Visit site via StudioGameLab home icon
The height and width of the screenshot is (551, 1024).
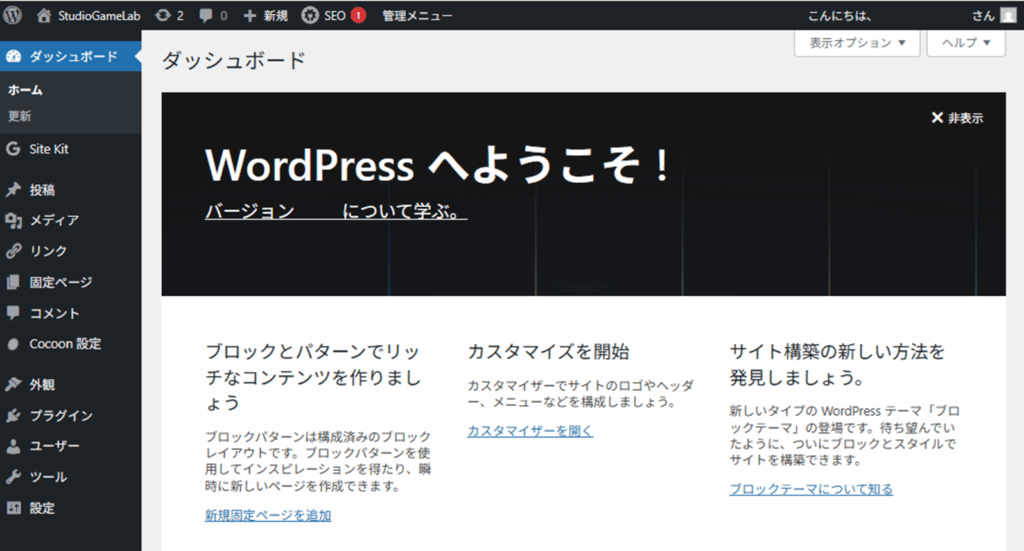[x=44, y=15]
